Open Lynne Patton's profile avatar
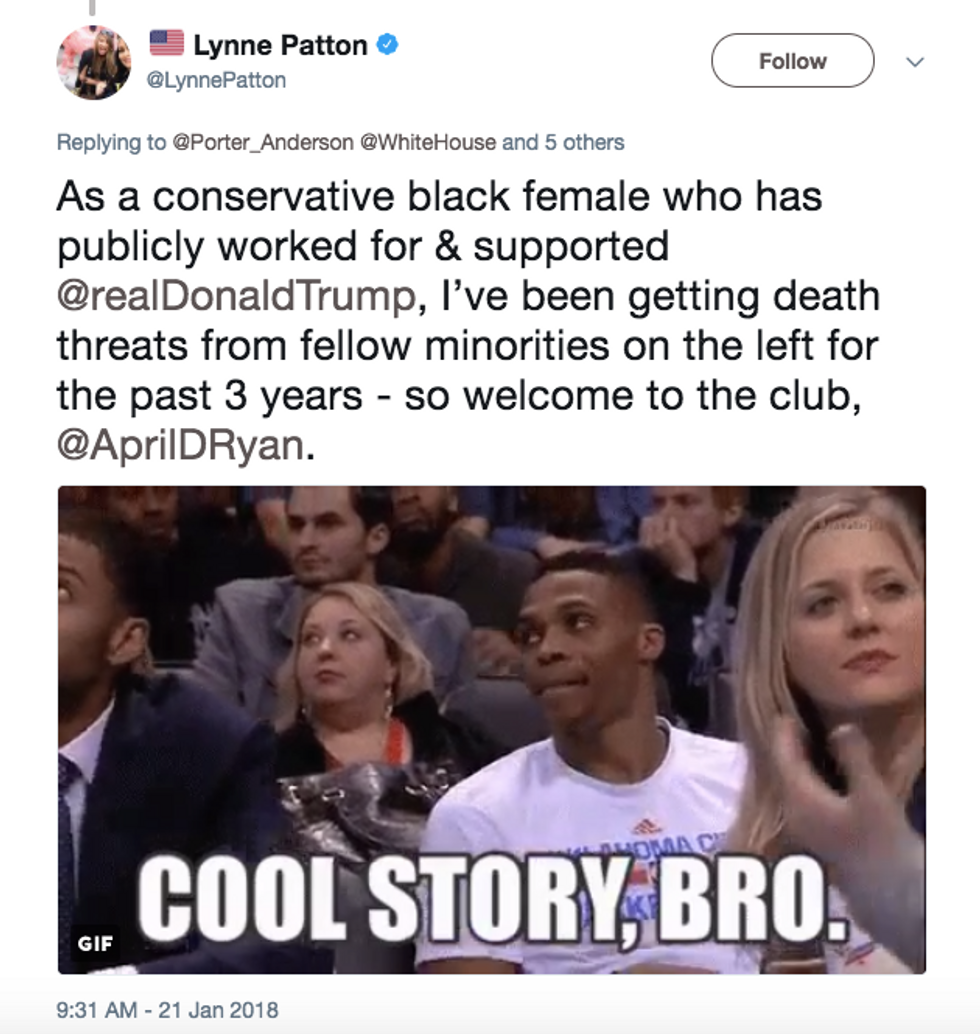This screenshot has width=980, height=1034. point(94,63)
